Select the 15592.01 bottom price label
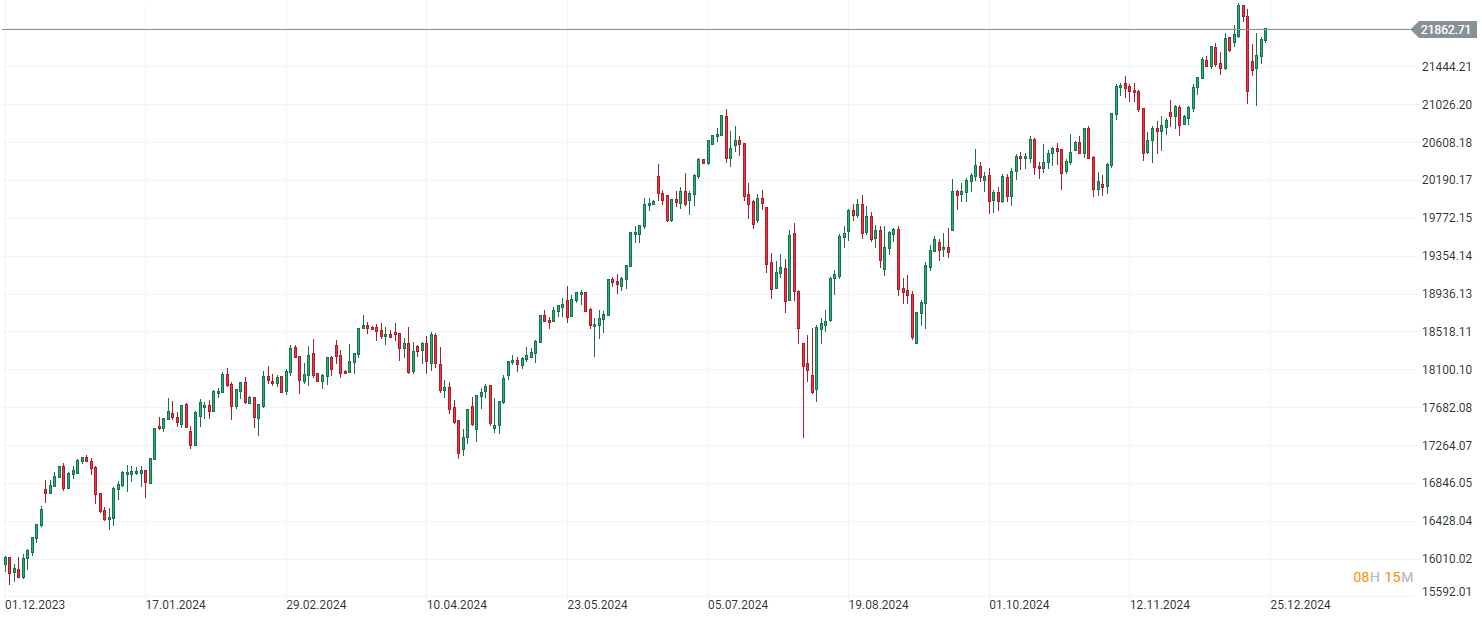Screen dimensions: 1482x622 tap(1445, 592)
